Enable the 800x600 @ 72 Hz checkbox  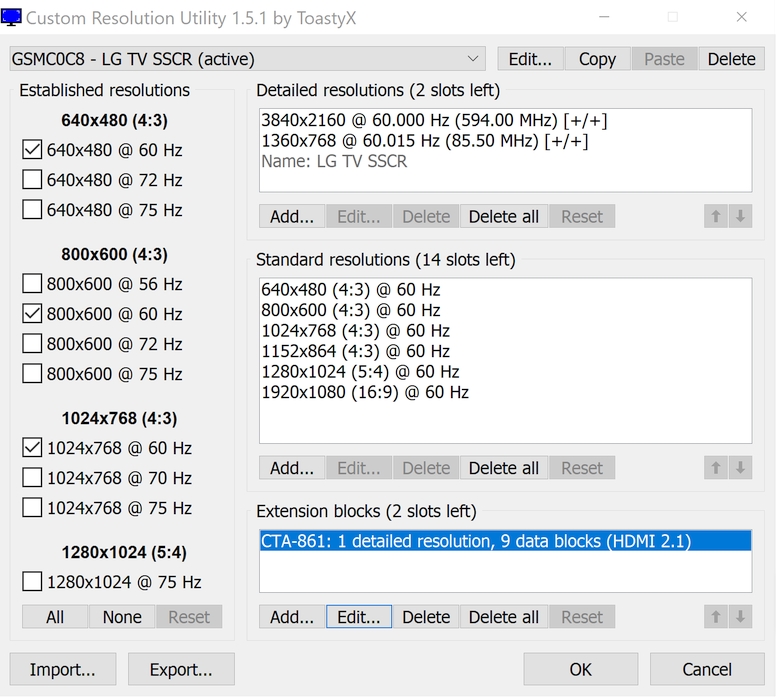[32, 344]
